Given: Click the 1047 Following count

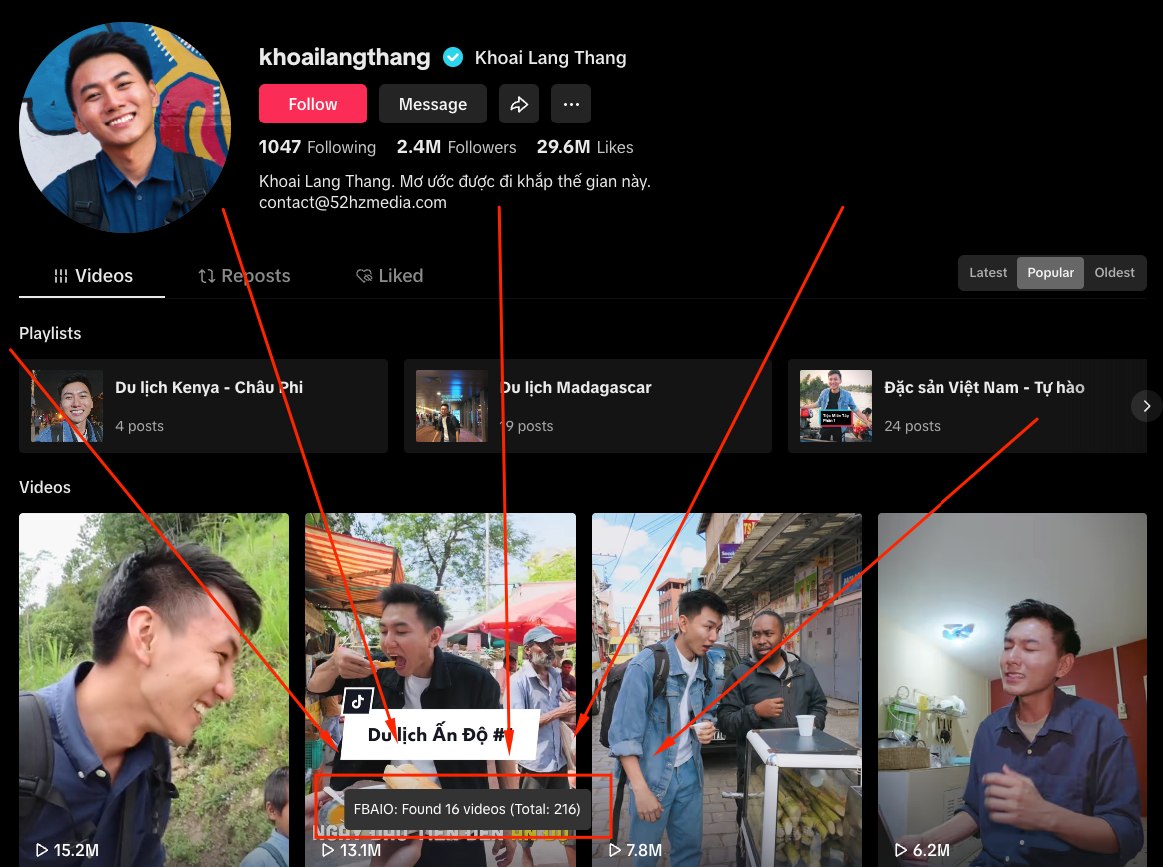Looking at the screenshot, I should pyautogui.click(x=317, y=147).
